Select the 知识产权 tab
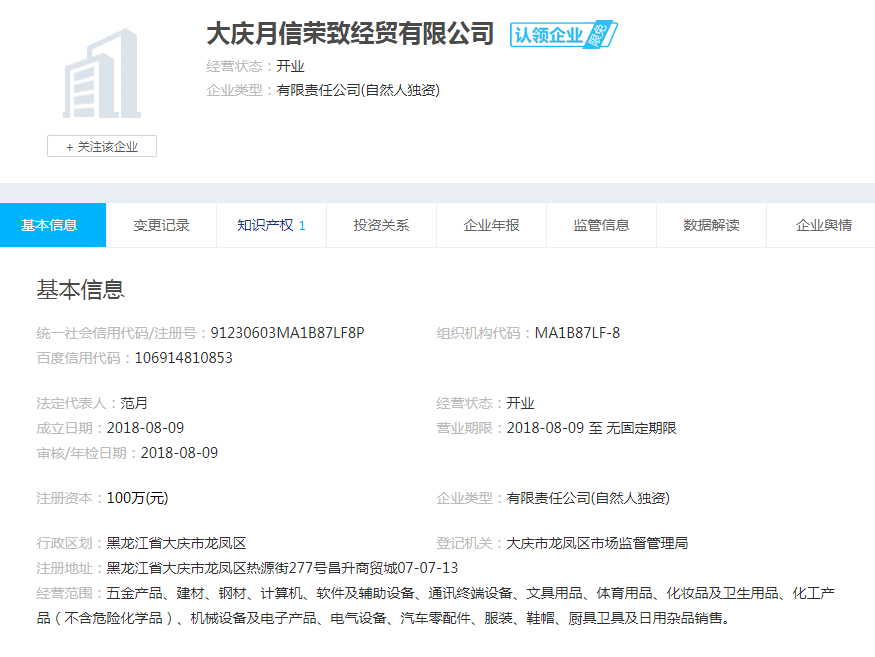Image resolution: width=875 pixels, height=657 pixels. click(x=270, y=225)
